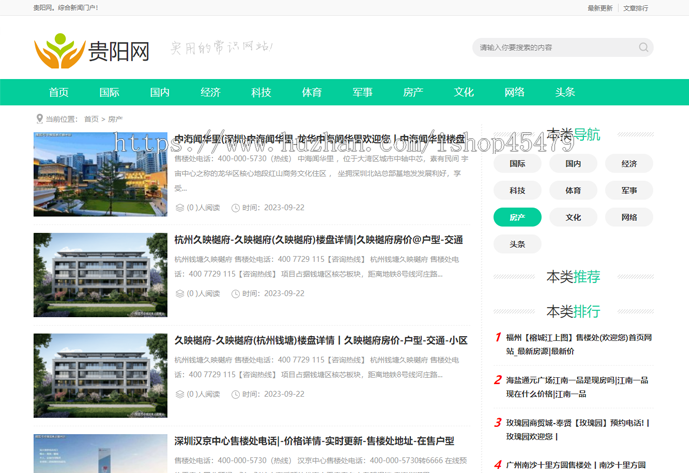Image resolution: width=689 pixels, height=473 pixels.
Task: Click the 房产 breadcrumb link
Action: (115, 119)
